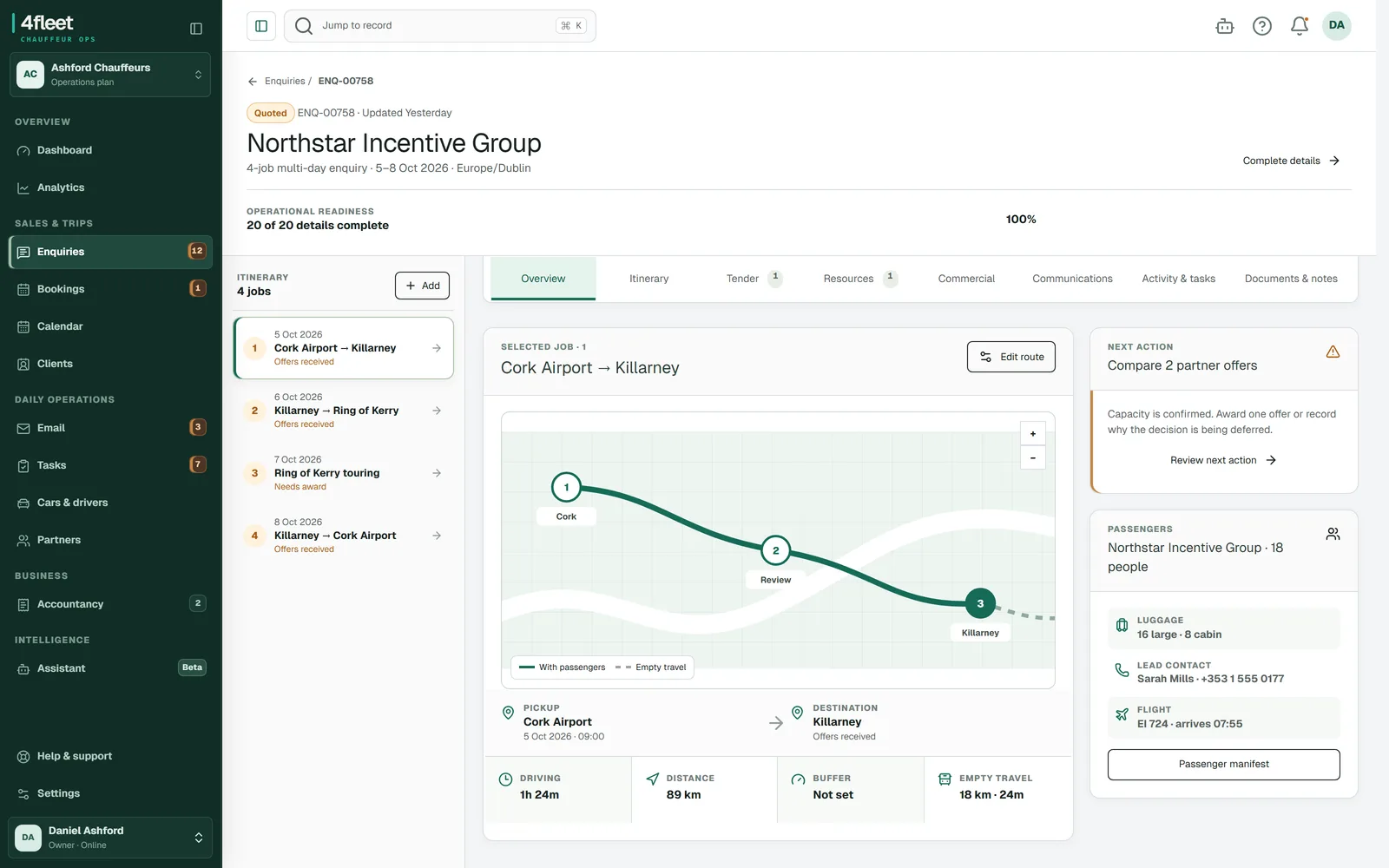This screenshot has height=868, width=1389.
Task: Click map waypoint 2, labelled Review
Action: 775,550
